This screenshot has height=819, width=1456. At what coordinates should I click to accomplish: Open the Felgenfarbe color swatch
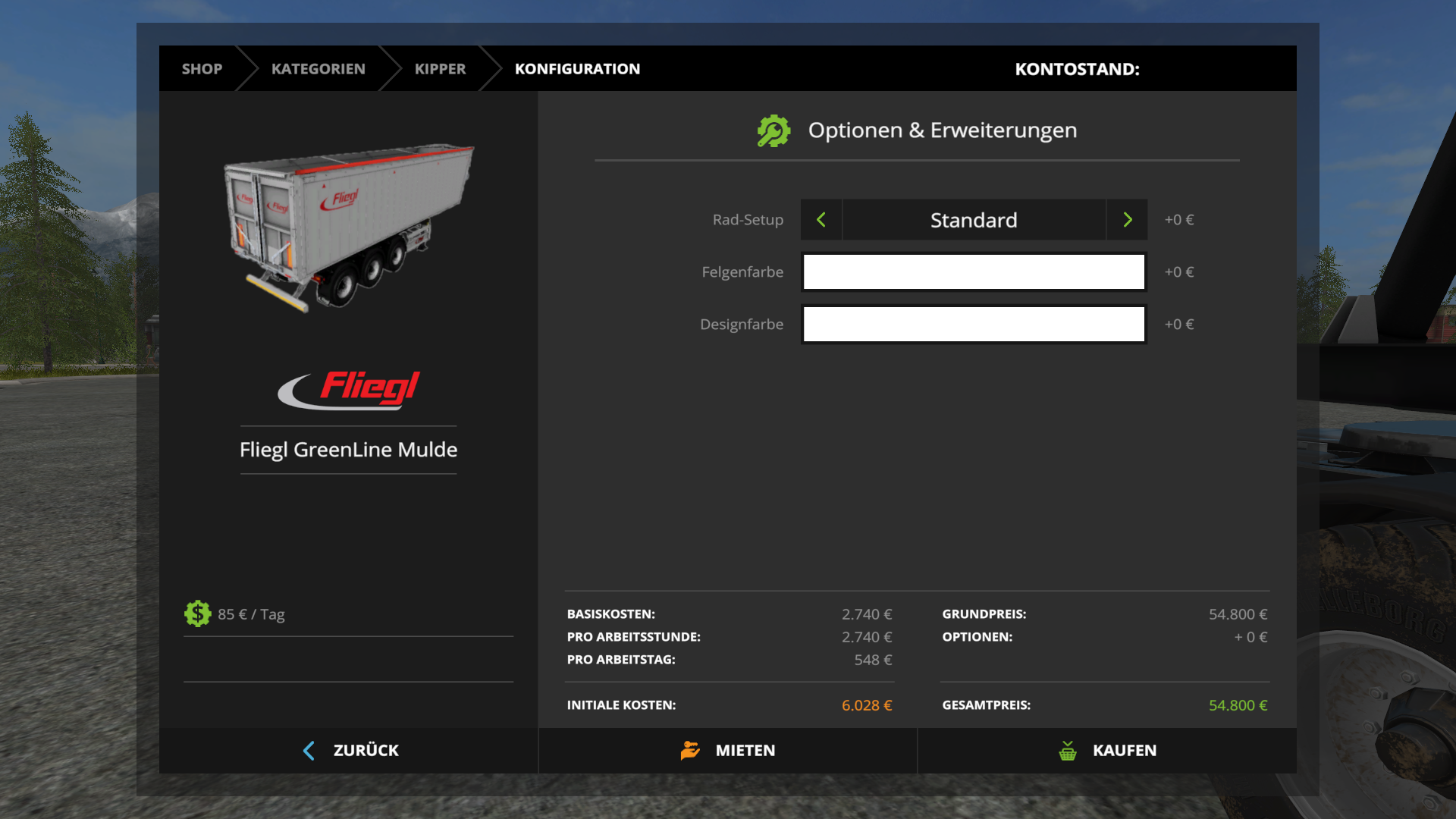tap(974, 272)
